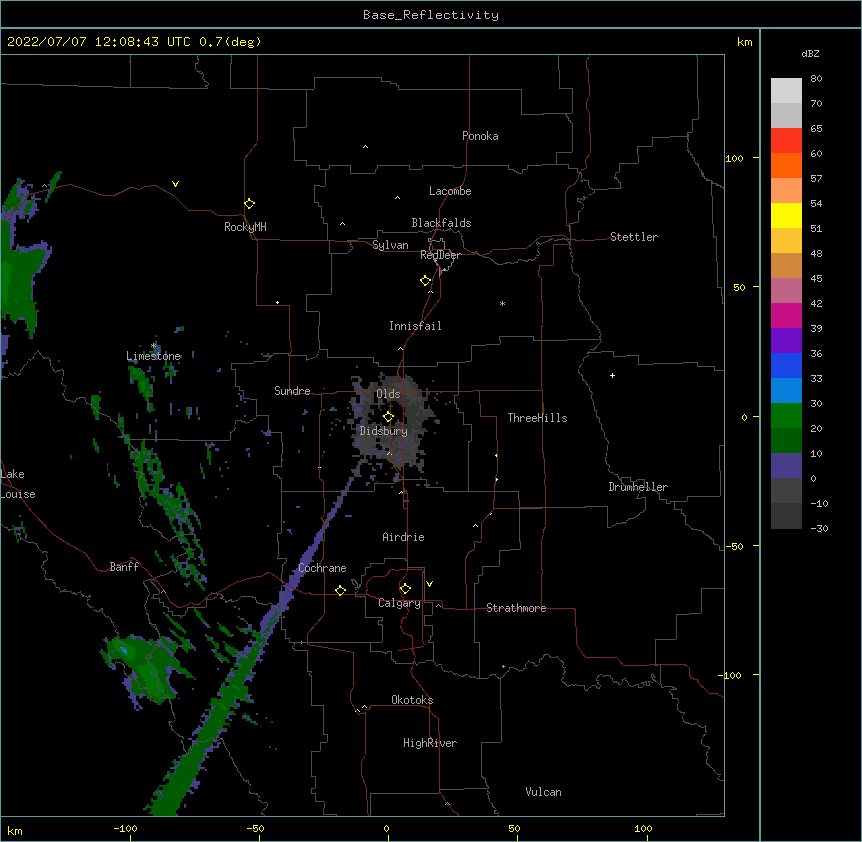Screen dimensions: 862x842
Task: Click the Sundre town label
Action: (292, 391)
